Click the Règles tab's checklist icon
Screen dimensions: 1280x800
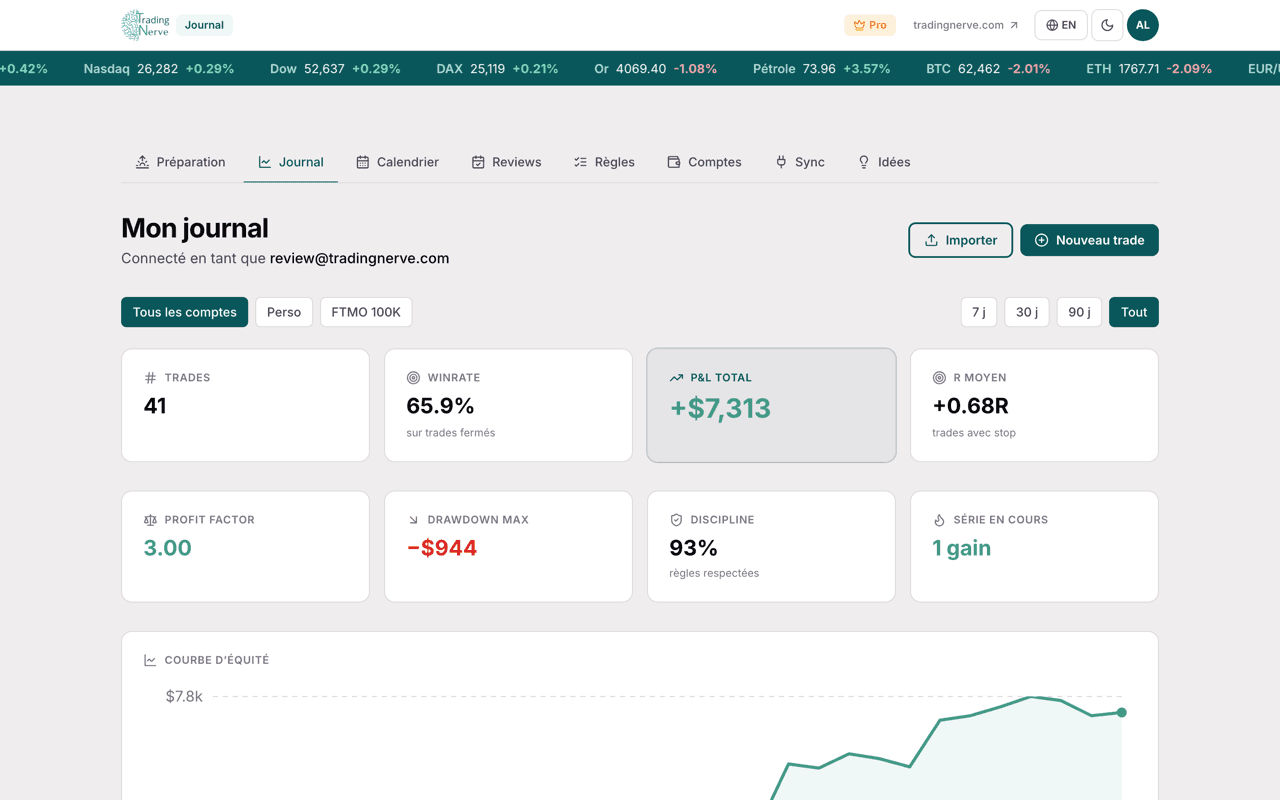pyautogui.click(x=580, y=162)
